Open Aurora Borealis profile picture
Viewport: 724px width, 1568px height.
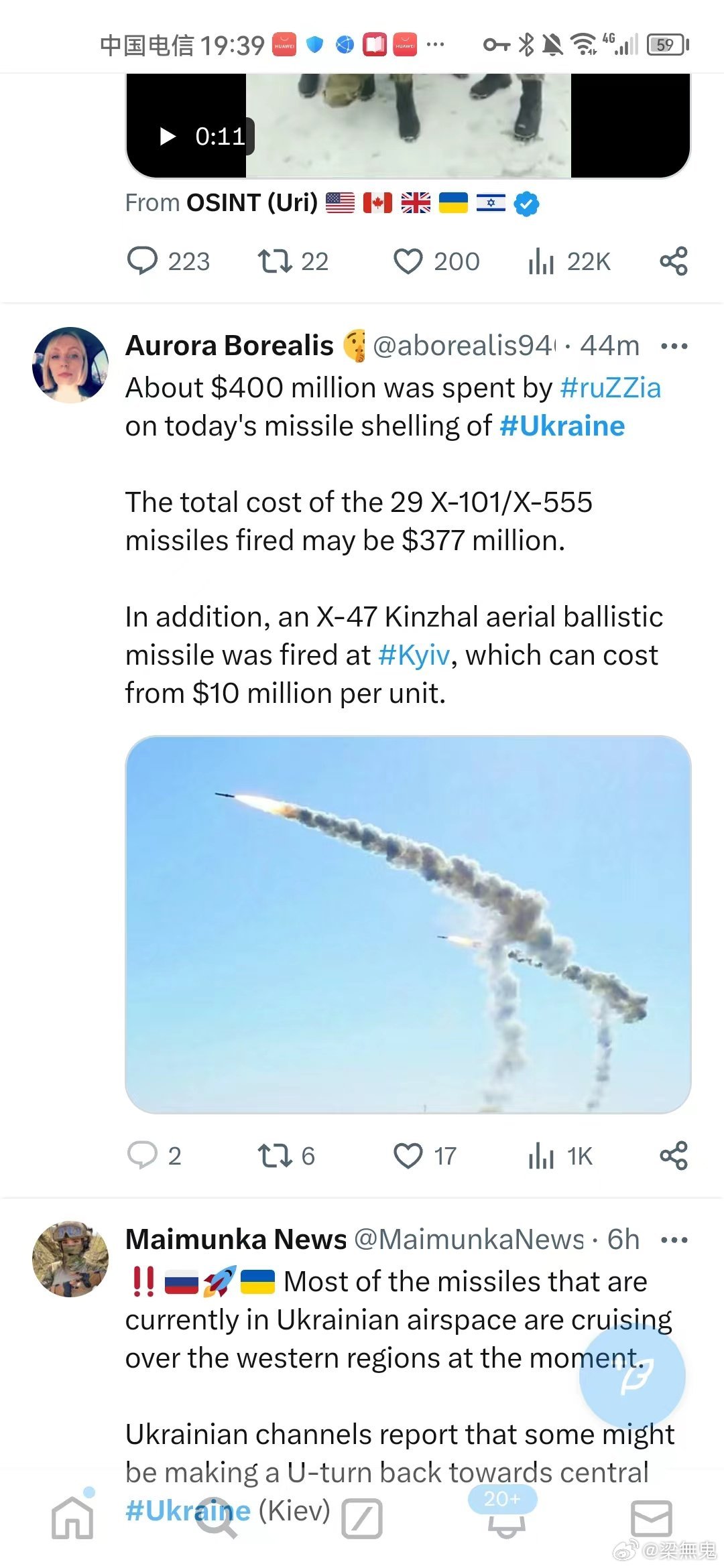70,365
